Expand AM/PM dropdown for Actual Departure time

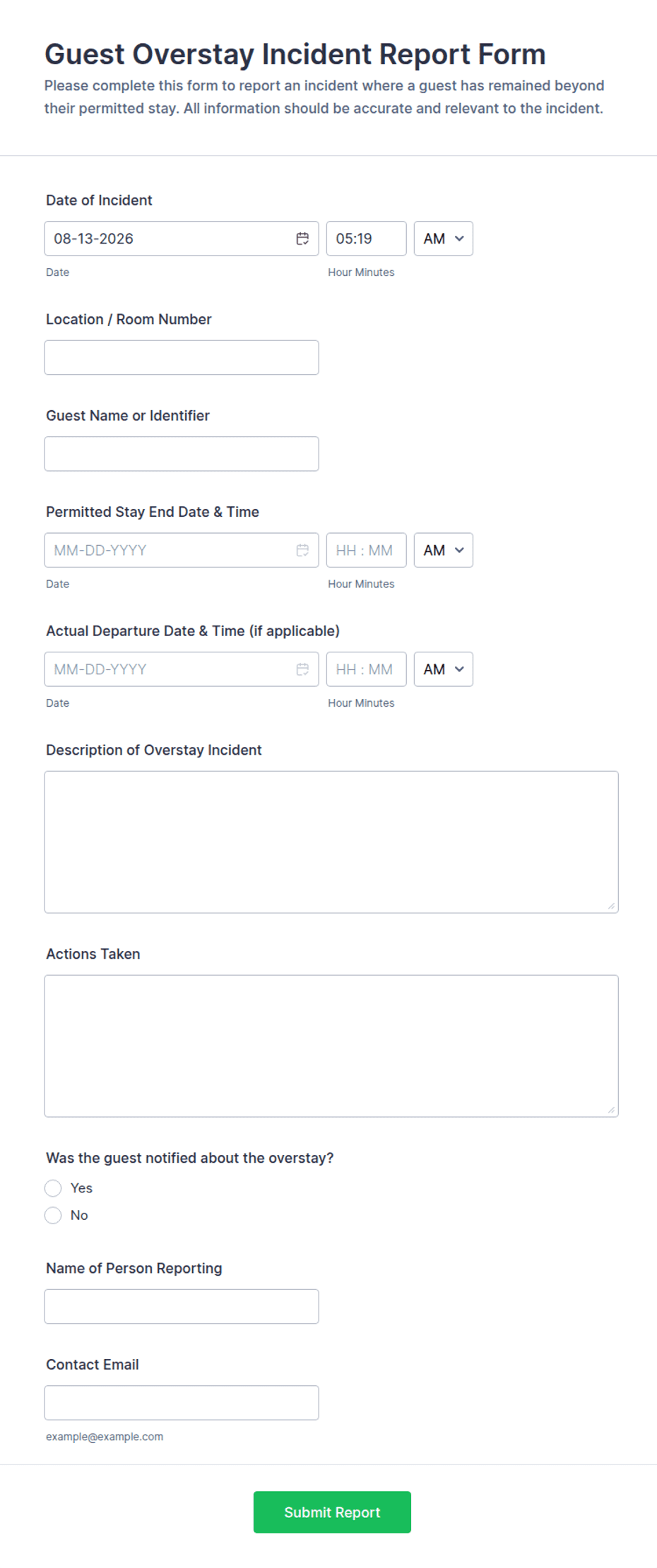(x=444, y=669)
